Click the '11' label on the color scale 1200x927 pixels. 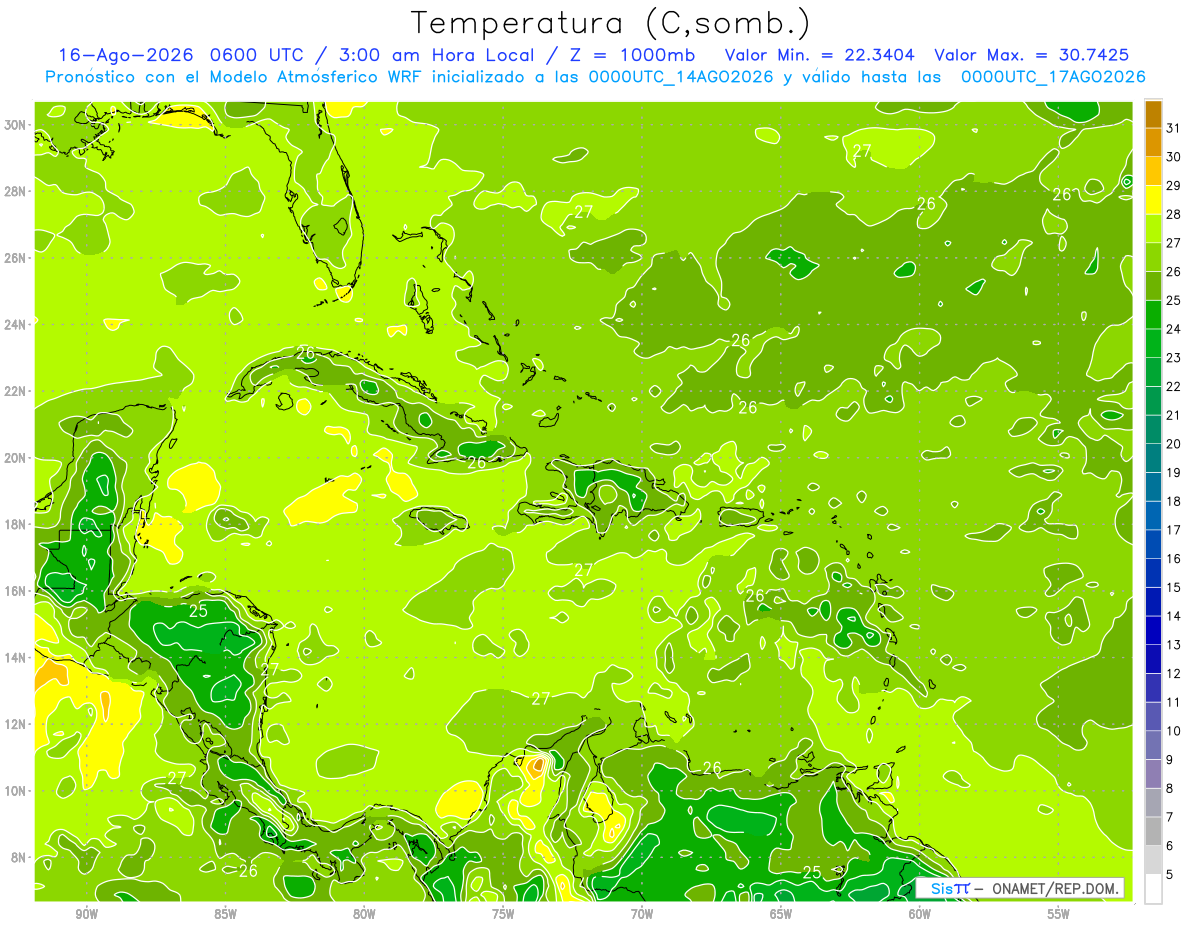(x=1174, y=702)
